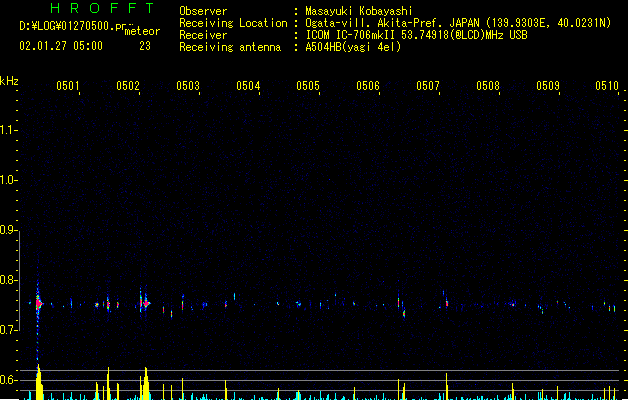Click the 0502 time marker
This screenshot has height=400, width=629.
(x=128, y=85)
